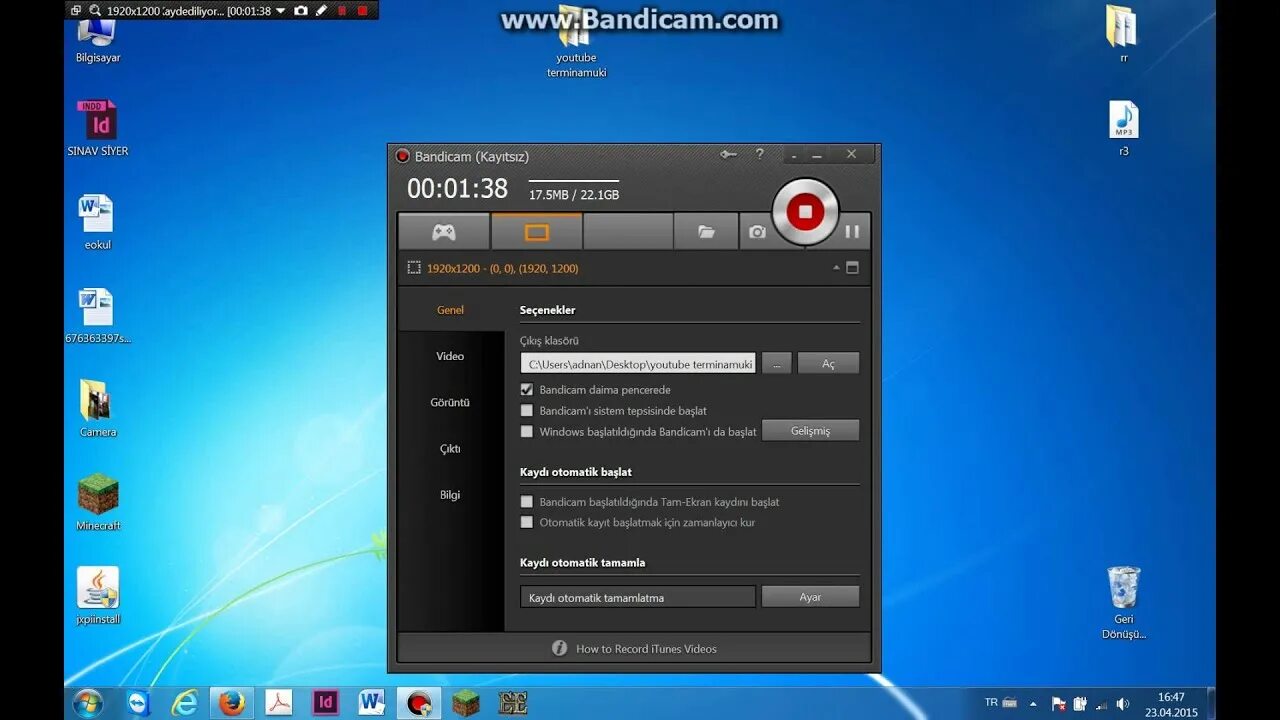Open the Görüntü tab
The width and height of the screenshot is (1280, 720).
pos(450,402)
